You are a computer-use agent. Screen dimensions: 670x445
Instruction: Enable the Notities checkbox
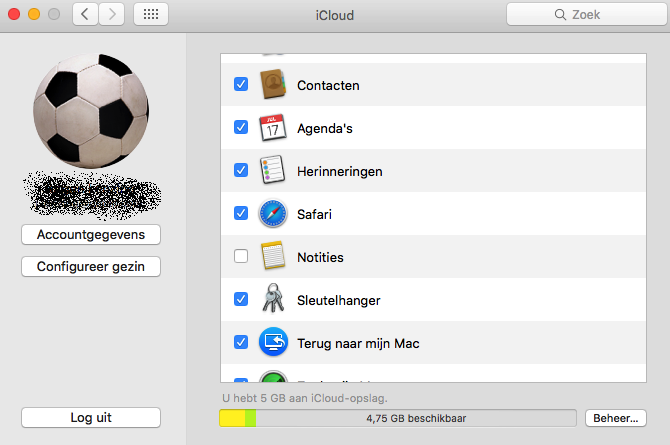click(x=241, y=256)
